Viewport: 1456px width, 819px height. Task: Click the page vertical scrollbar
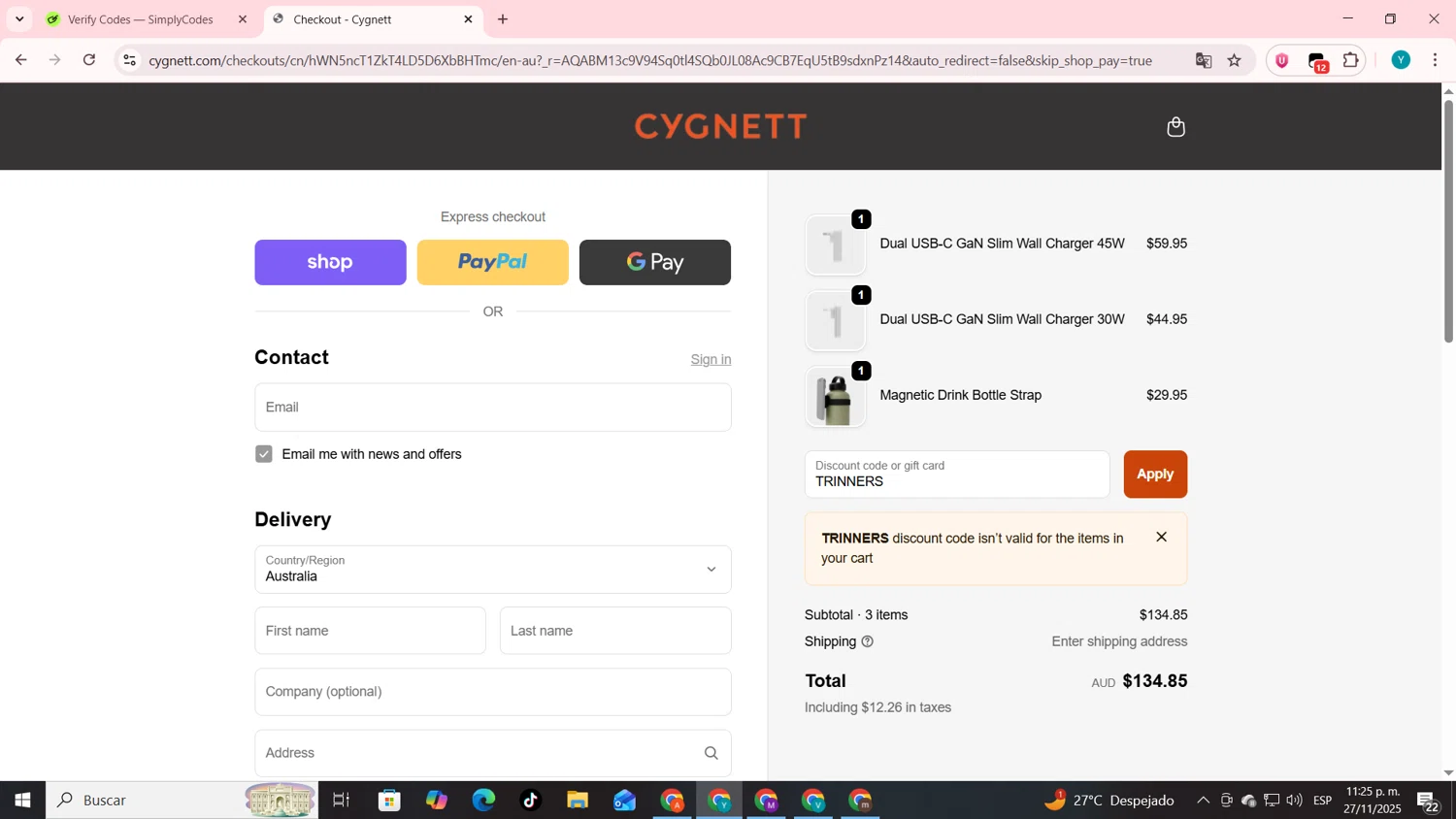(1448, 221)
